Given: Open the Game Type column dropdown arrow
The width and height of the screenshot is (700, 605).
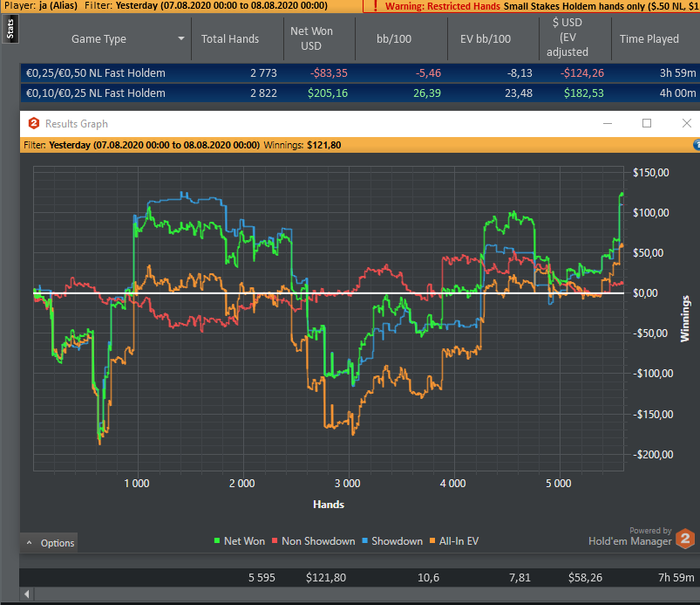Looking at the screenshot, I should 181,39.
